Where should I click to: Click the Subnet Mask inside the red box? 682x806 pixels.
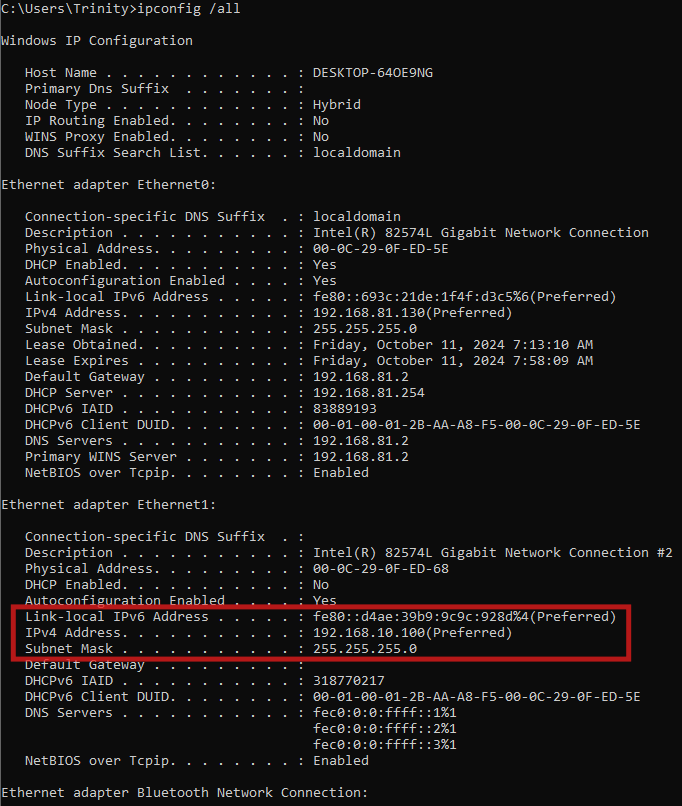click(365, 649)
